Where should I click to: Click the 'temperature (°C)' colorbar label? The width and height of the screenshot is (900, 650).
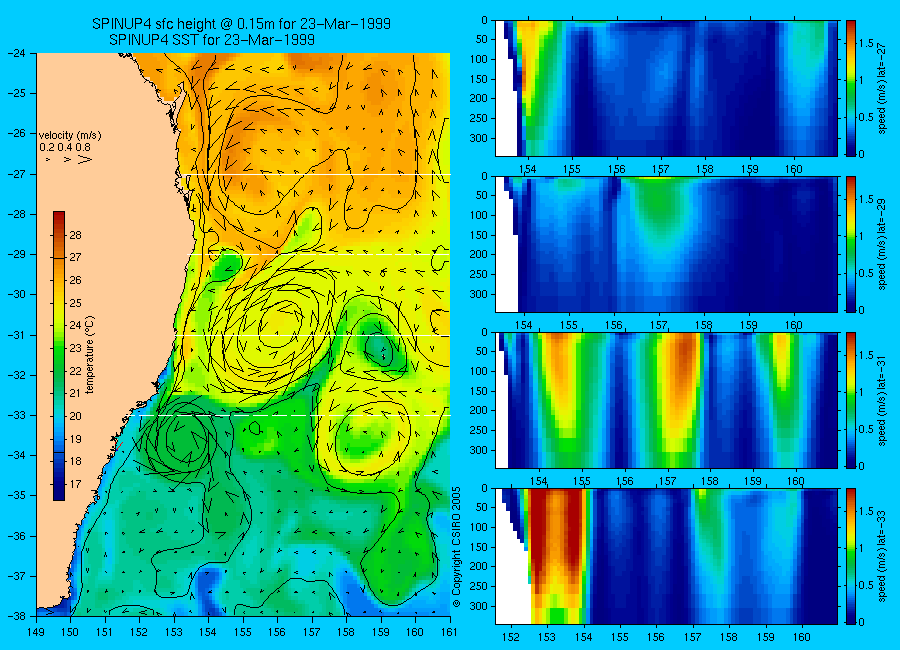pos(90,355)
